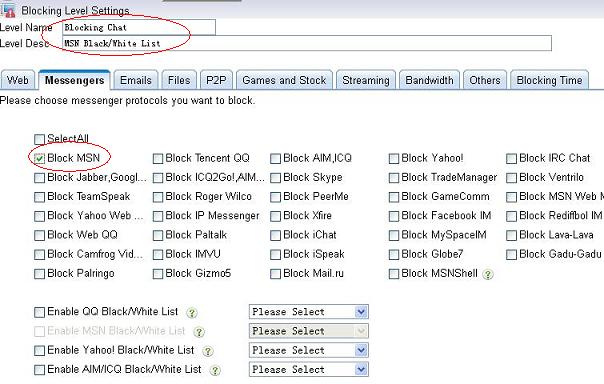Image resolution: width=604 pixels, height=384 pixels.
Task: Enable Block Xfire checkbox
Action: point(275,216)
